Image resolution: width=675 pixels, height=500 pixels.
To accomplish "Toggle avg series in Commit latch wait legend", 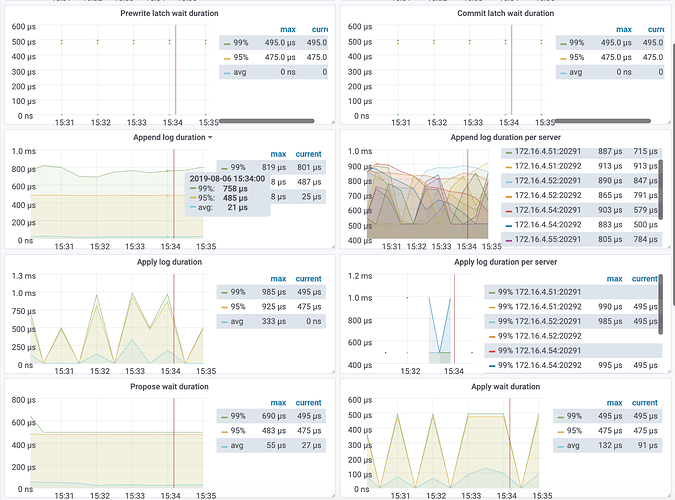I will pyautogui.click(x=576, y=72).
